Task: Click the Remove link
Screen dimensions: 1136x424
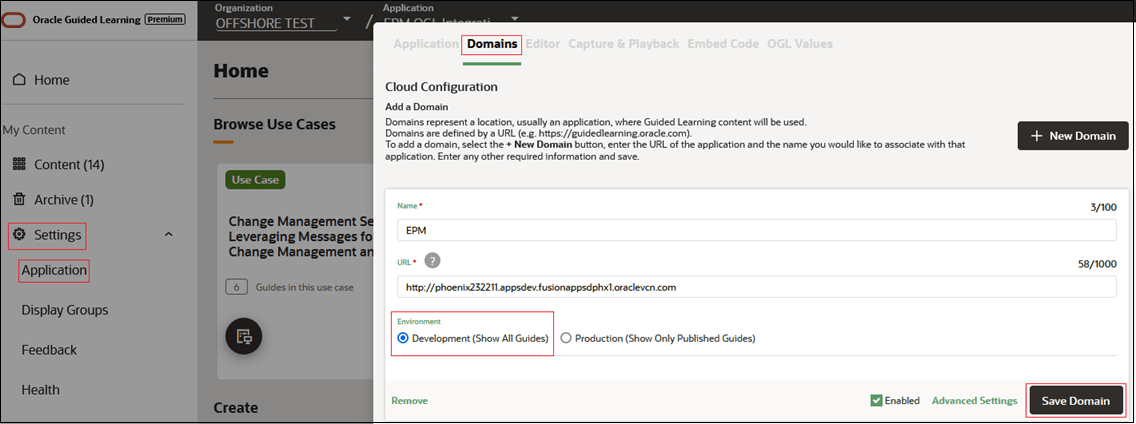Action: click(409, 401)
